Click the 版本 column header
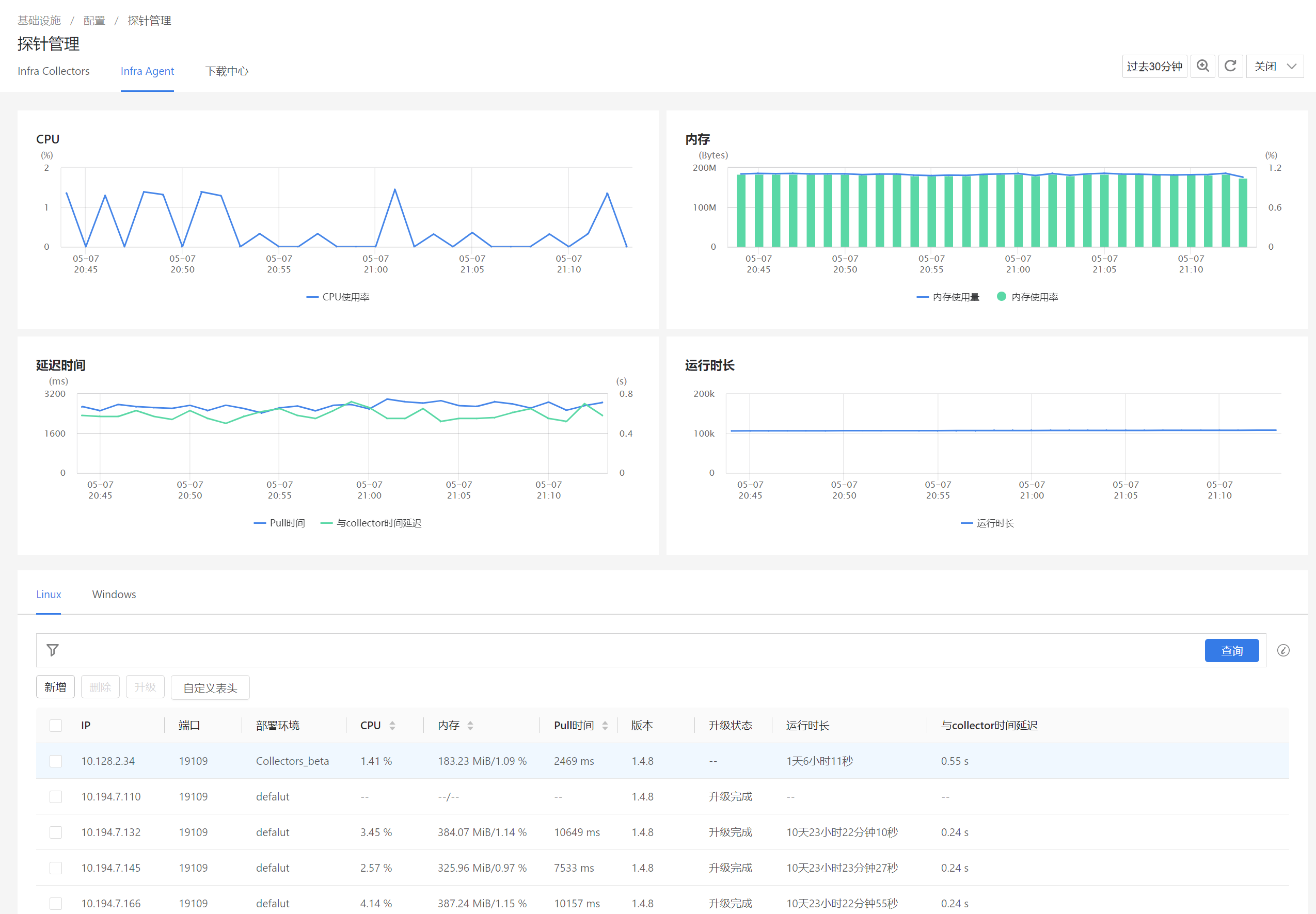Image resolution: width=1316 pixels, height=914 pixels. point(642,726)
